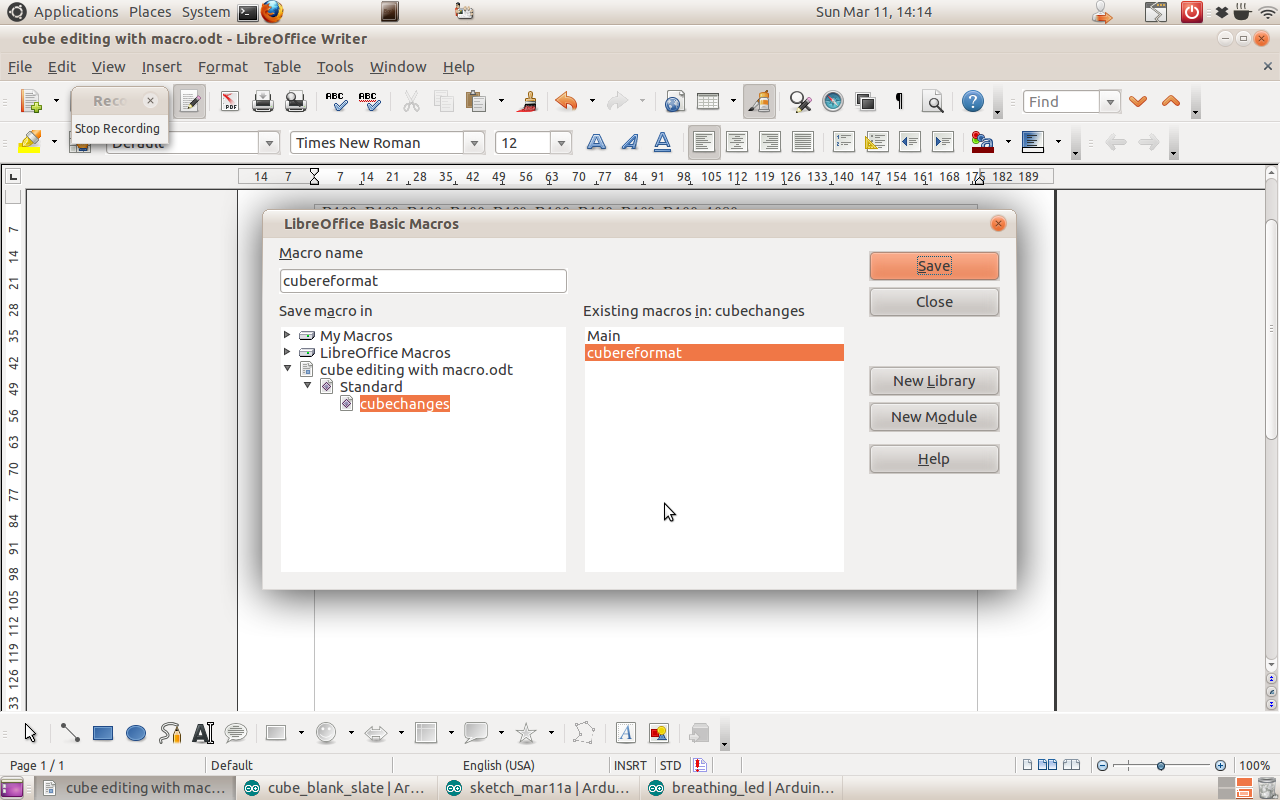This screenshot has width=1280, height=800.
Task: Select the Format Paintbrush icon
Action: 529,101
